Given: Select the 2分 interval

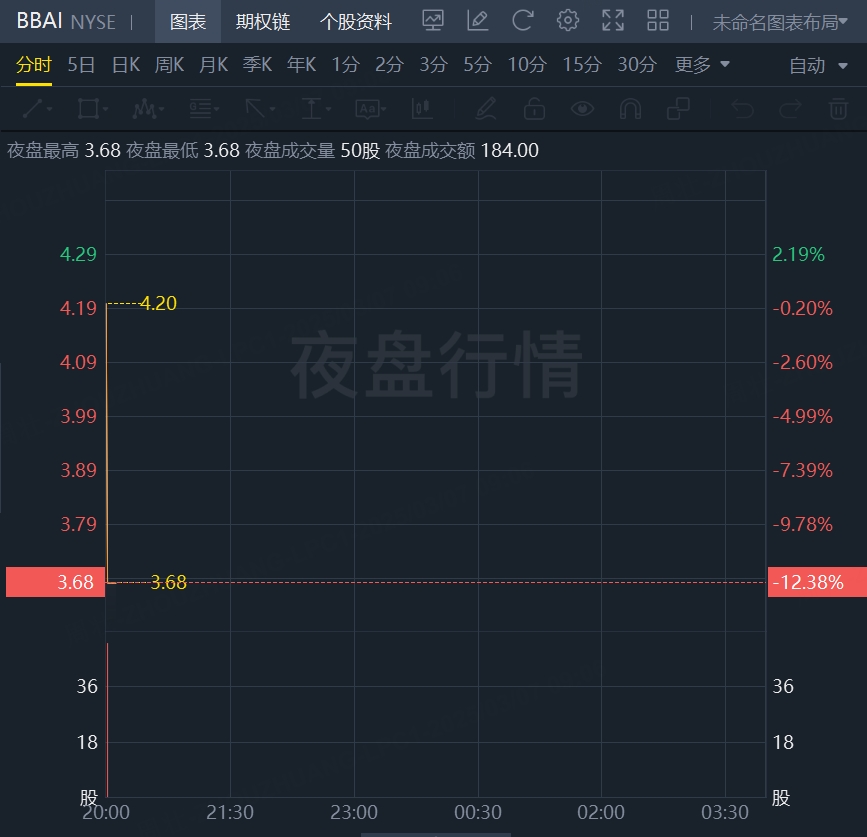Looking at the screenshot, I should pos(389,65).
